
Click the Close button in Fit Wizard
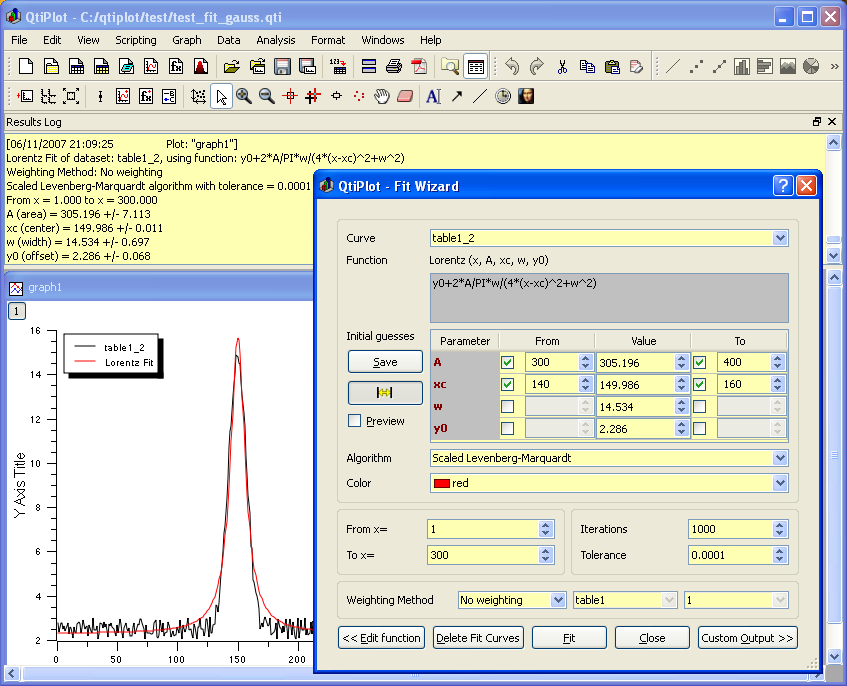coord(652,638)
